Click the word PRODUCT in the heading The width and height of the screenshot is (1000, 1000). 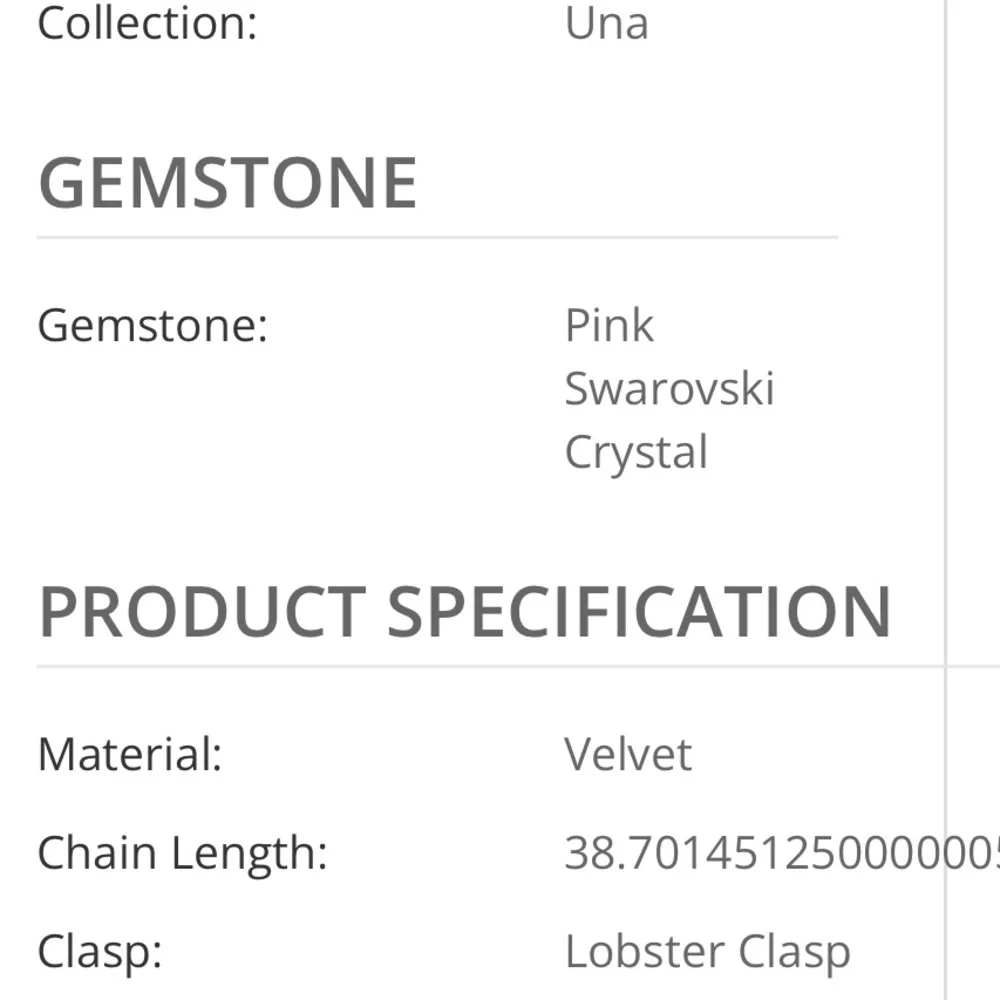point(201,612)
